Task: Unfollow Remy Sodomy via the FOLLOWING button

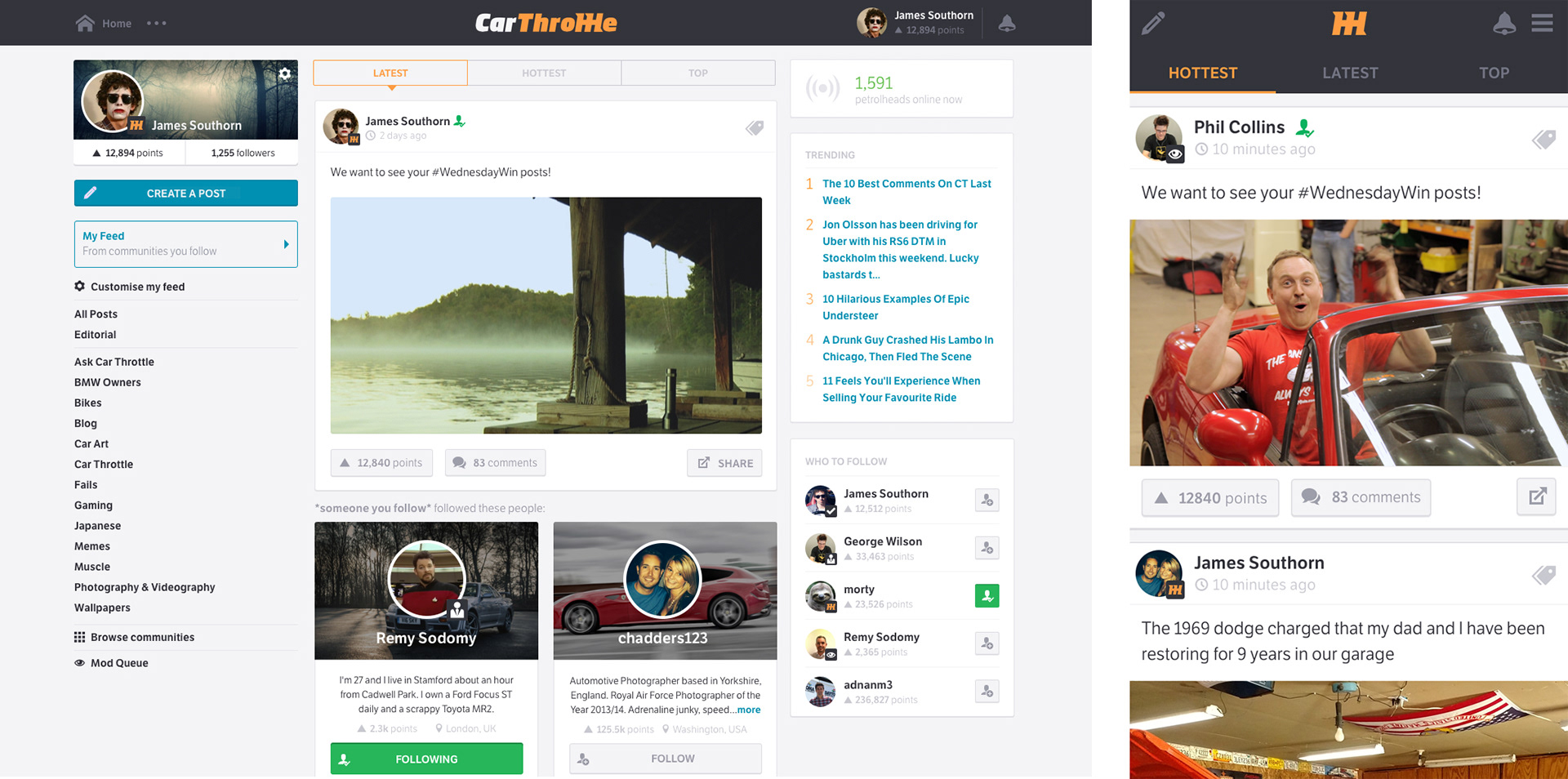Action: [425, 758]
